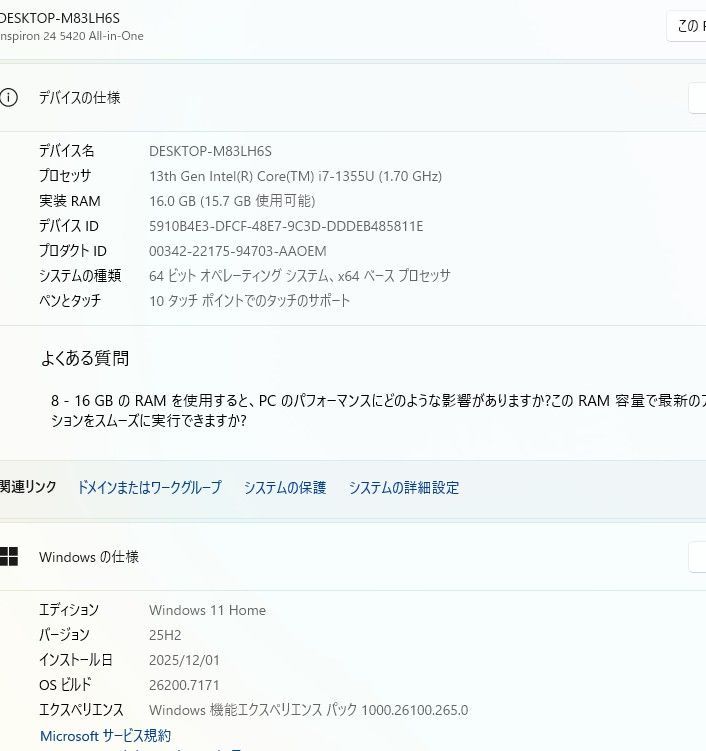
Task: Click the DESKTOP-M83LH6S title at page top
Action: [x=59, y=18]
